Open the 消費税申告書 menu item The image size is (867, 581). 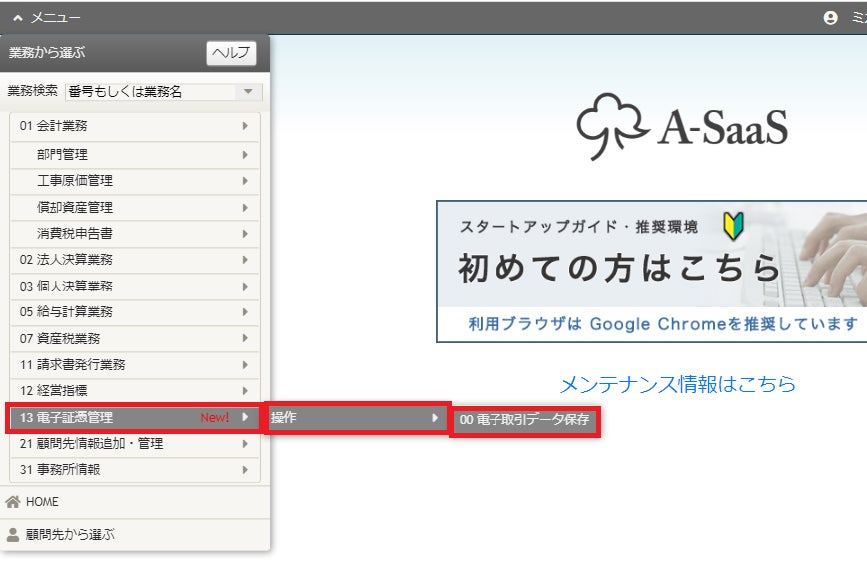pos(135,234)
